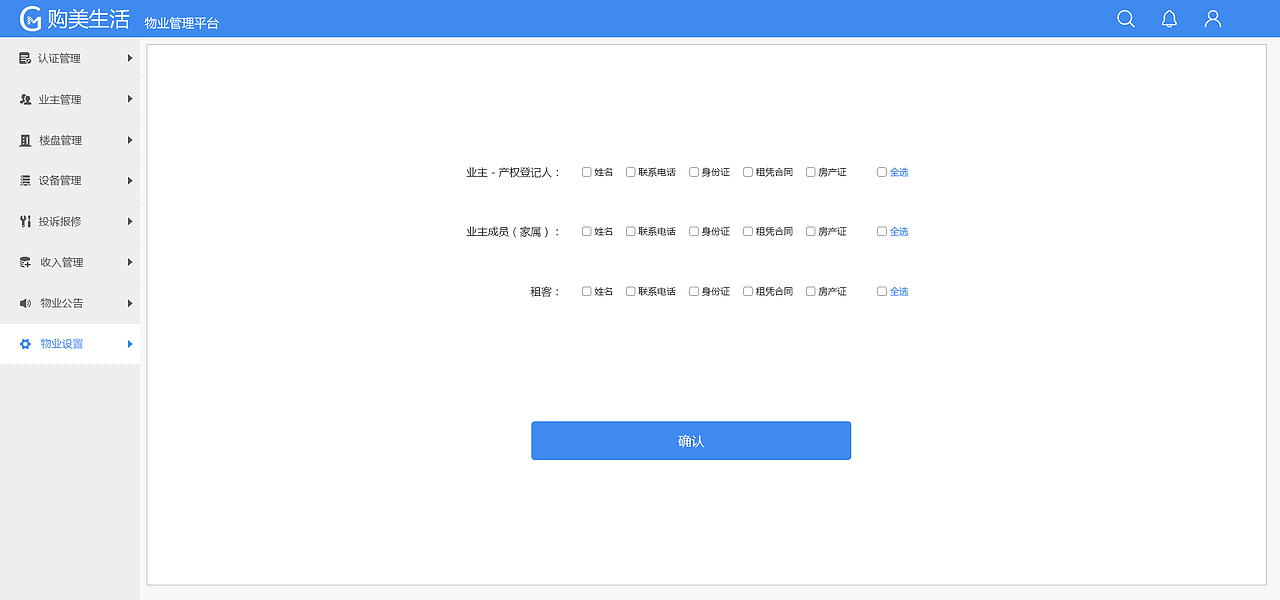Check 房产证 for 业主成员（家属）

point(811,231)
